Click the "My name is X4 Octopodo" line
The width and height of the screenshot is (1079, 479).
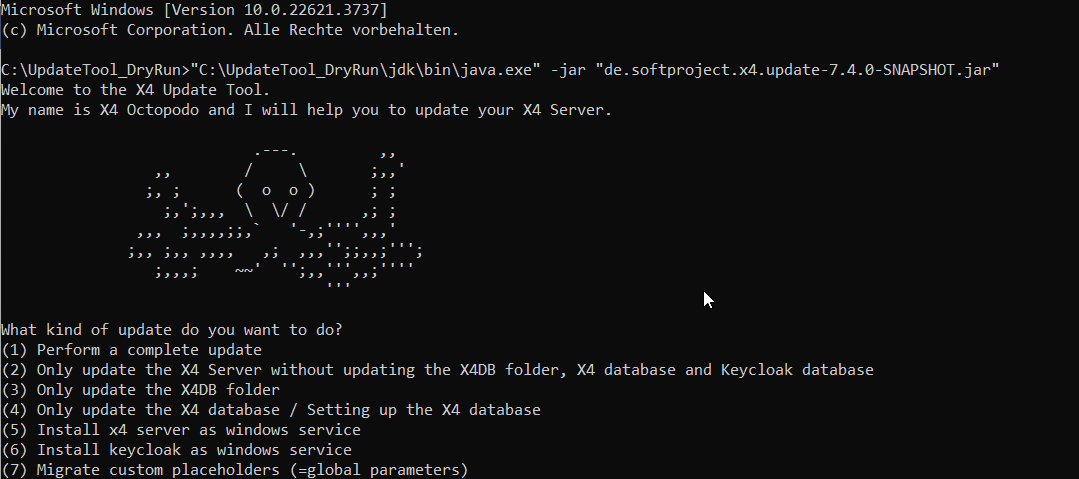pyautogui.click(x=306, y=109)
